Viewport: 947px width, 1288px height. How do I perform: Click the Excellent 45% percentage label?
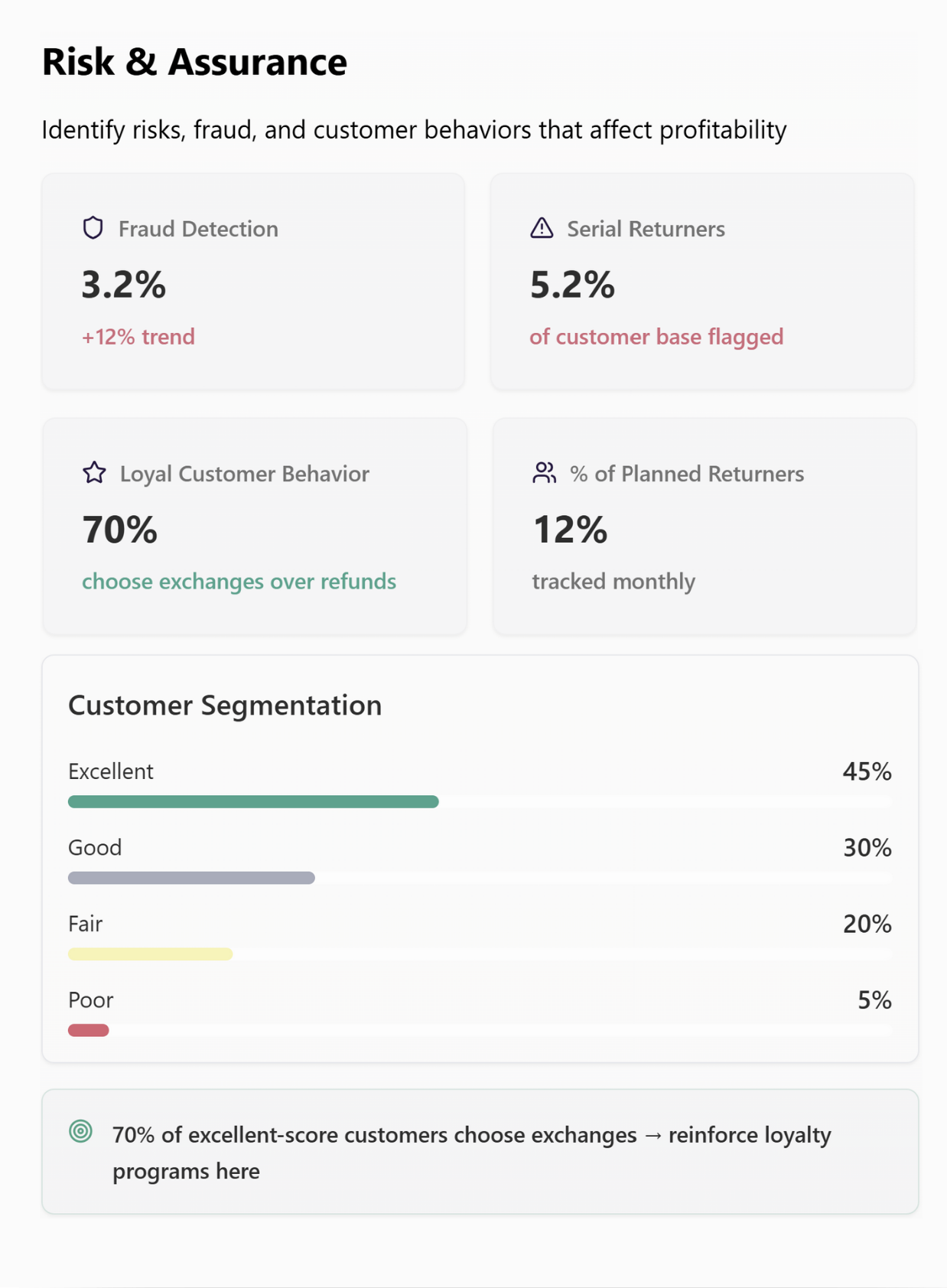coord(867,771)
